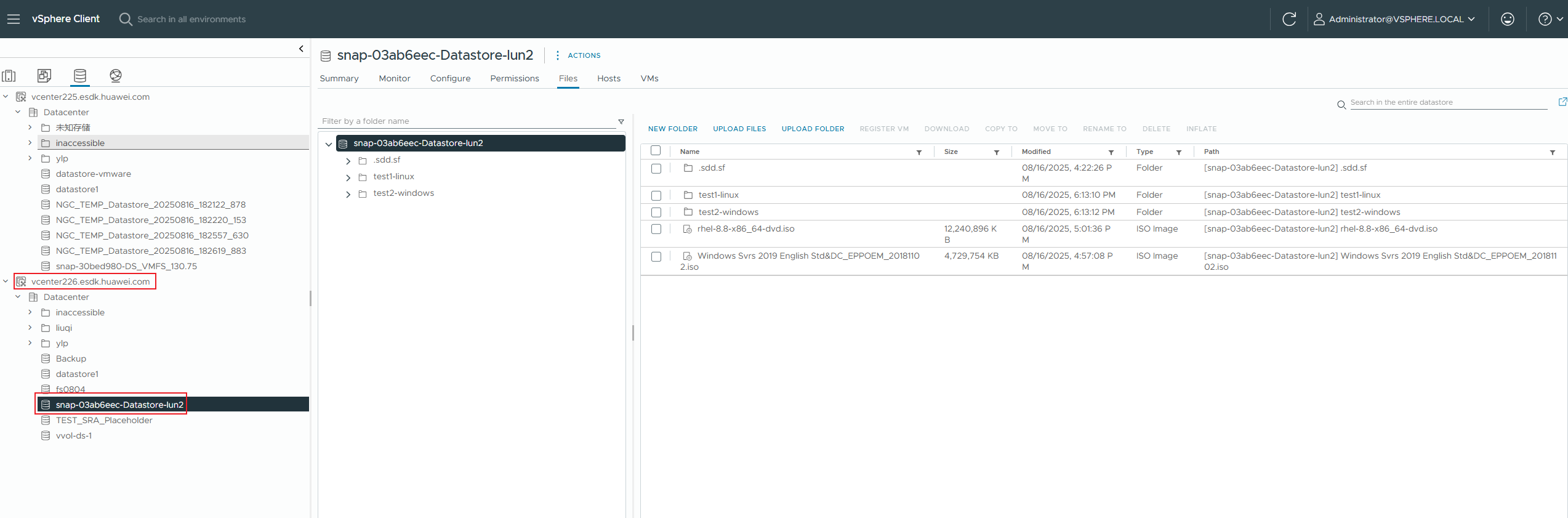Open the Hosts tab
This screenshot has width=1568, height=518.
click(x=609, y=78)
